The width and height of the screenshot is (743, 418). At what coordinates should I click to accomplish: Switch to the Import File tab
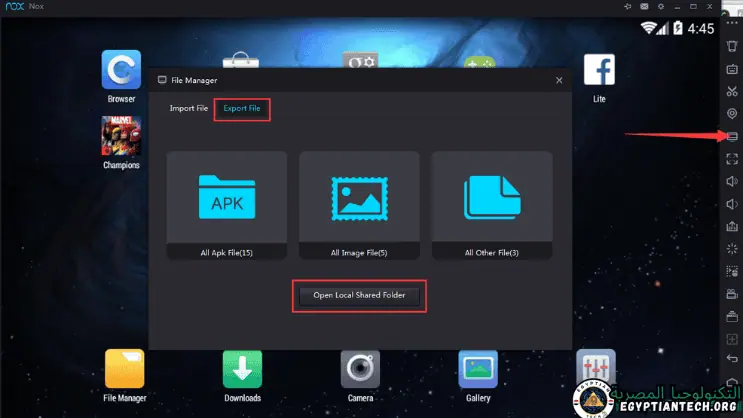coord(188,108)
